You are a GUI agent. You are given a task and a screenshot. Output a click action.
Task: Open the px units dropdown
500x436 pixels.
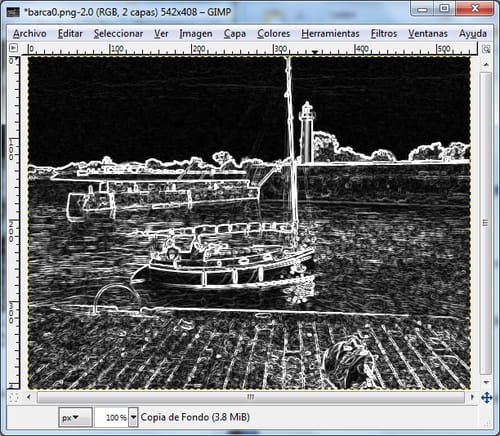[x=75, y=417]
